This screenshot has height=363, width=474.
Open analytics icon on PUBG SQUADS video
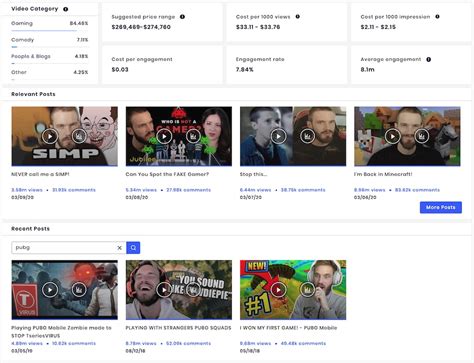(x=193, y=290)
